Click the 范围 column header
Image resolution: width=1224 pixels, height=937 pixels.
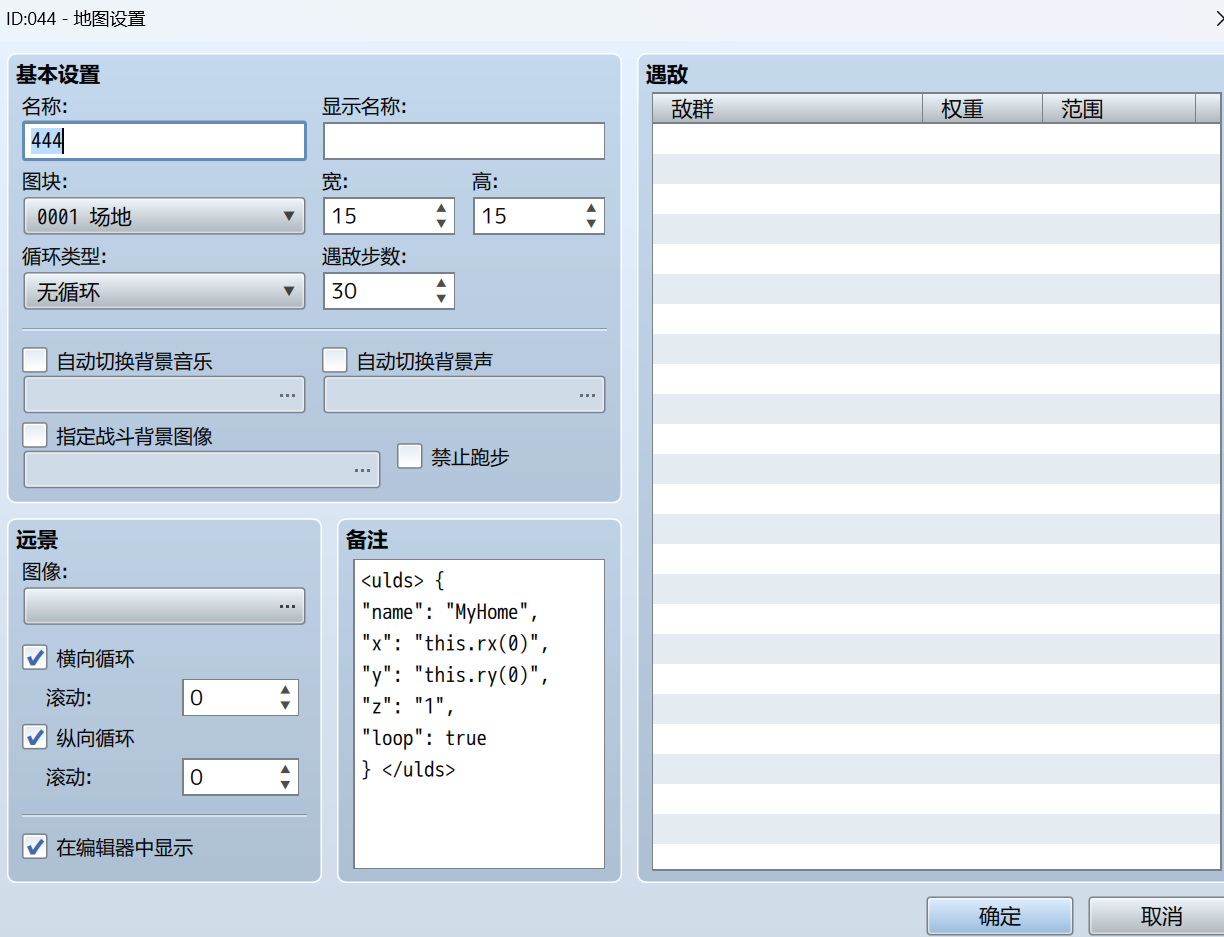click(x=1119, y=109)
